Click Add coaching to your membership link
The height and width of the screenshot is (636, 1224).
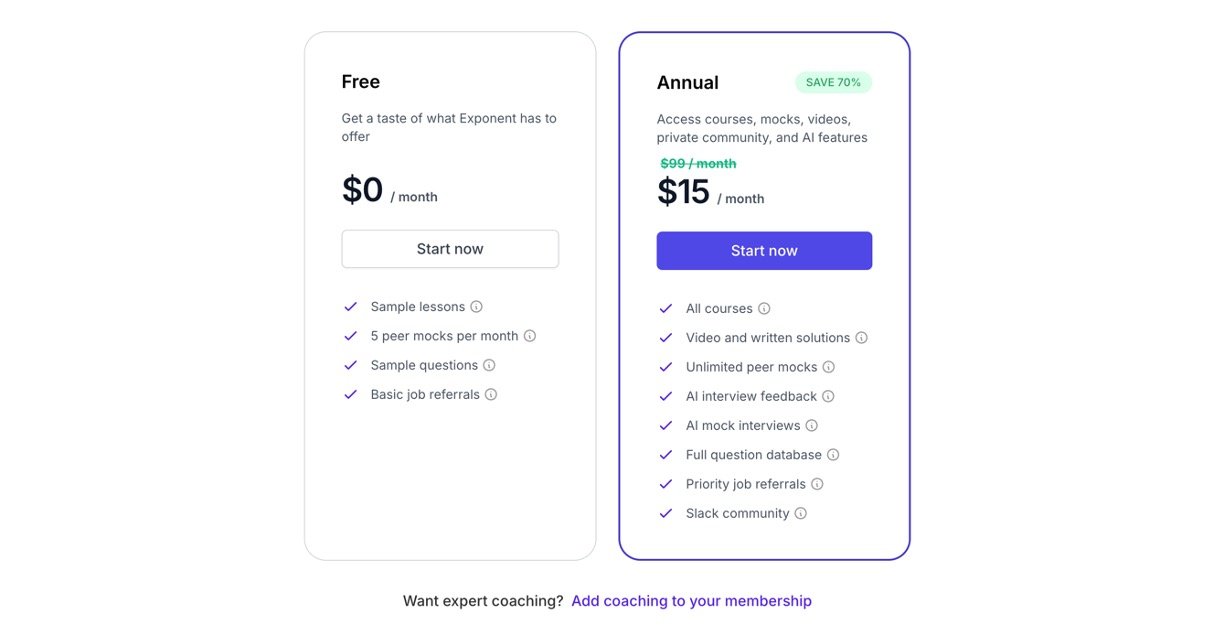pyautogui.click(x=691, y=601)
